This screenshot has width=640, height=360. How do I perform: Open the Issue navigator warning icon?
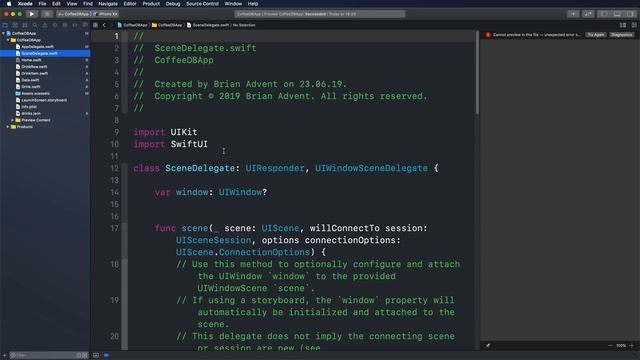[x=45, y=25]
